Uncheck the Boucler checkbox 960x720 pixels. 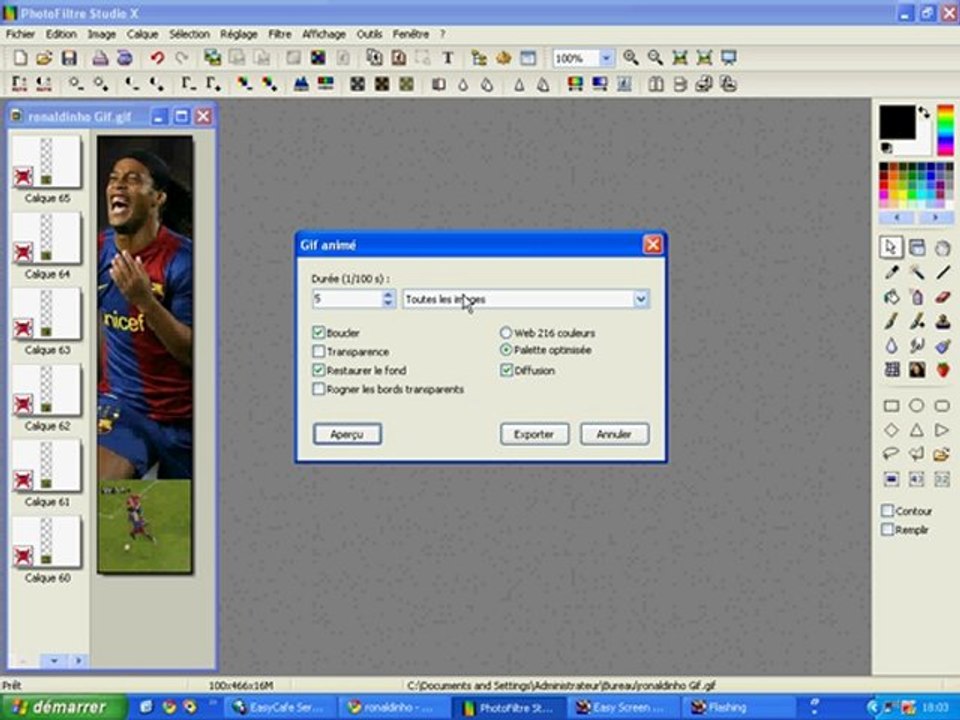[x=318, y=332]
